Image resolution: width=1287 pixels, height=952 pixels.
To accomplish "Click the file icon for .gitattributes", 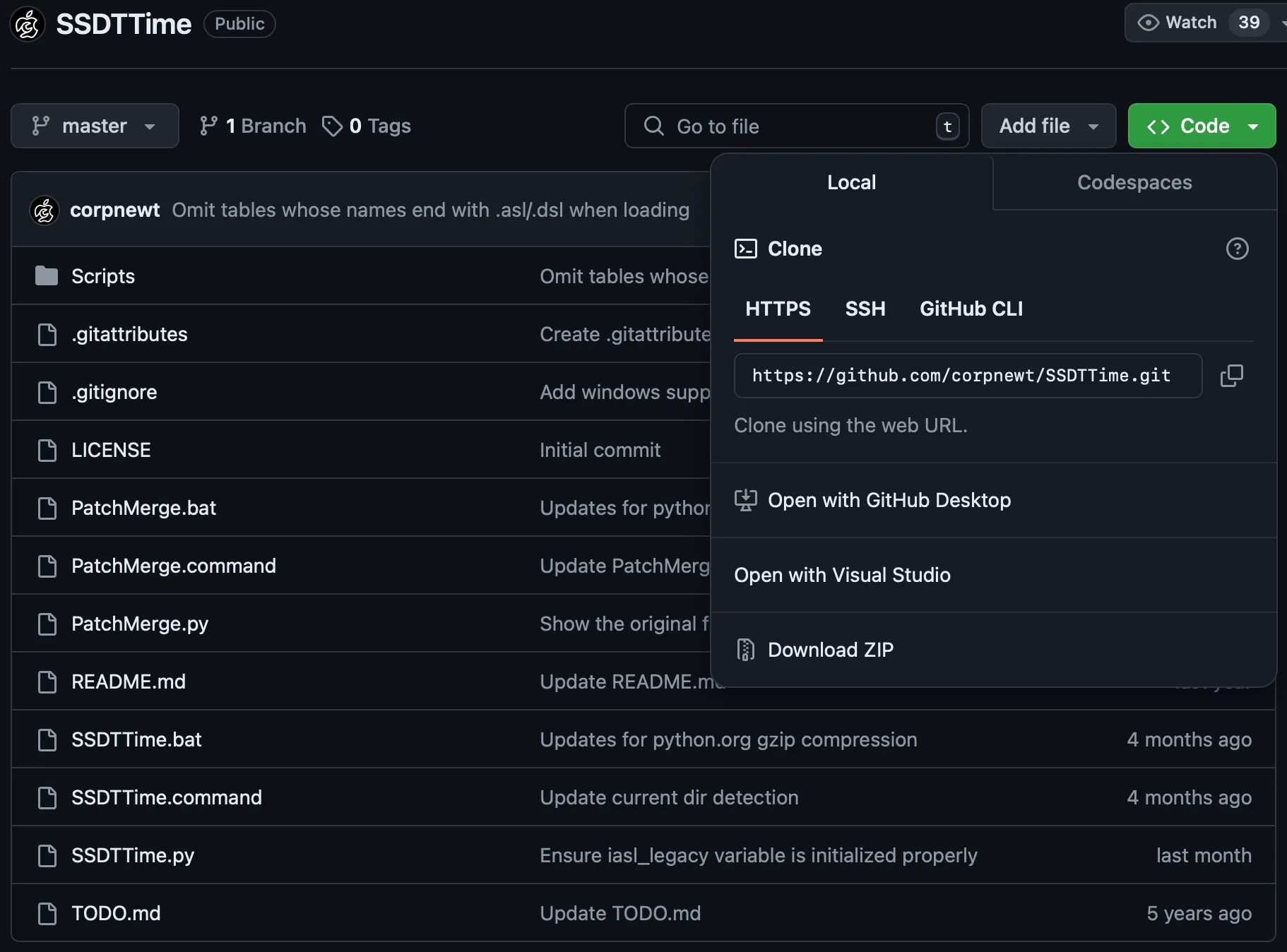I will pos(47,334).
